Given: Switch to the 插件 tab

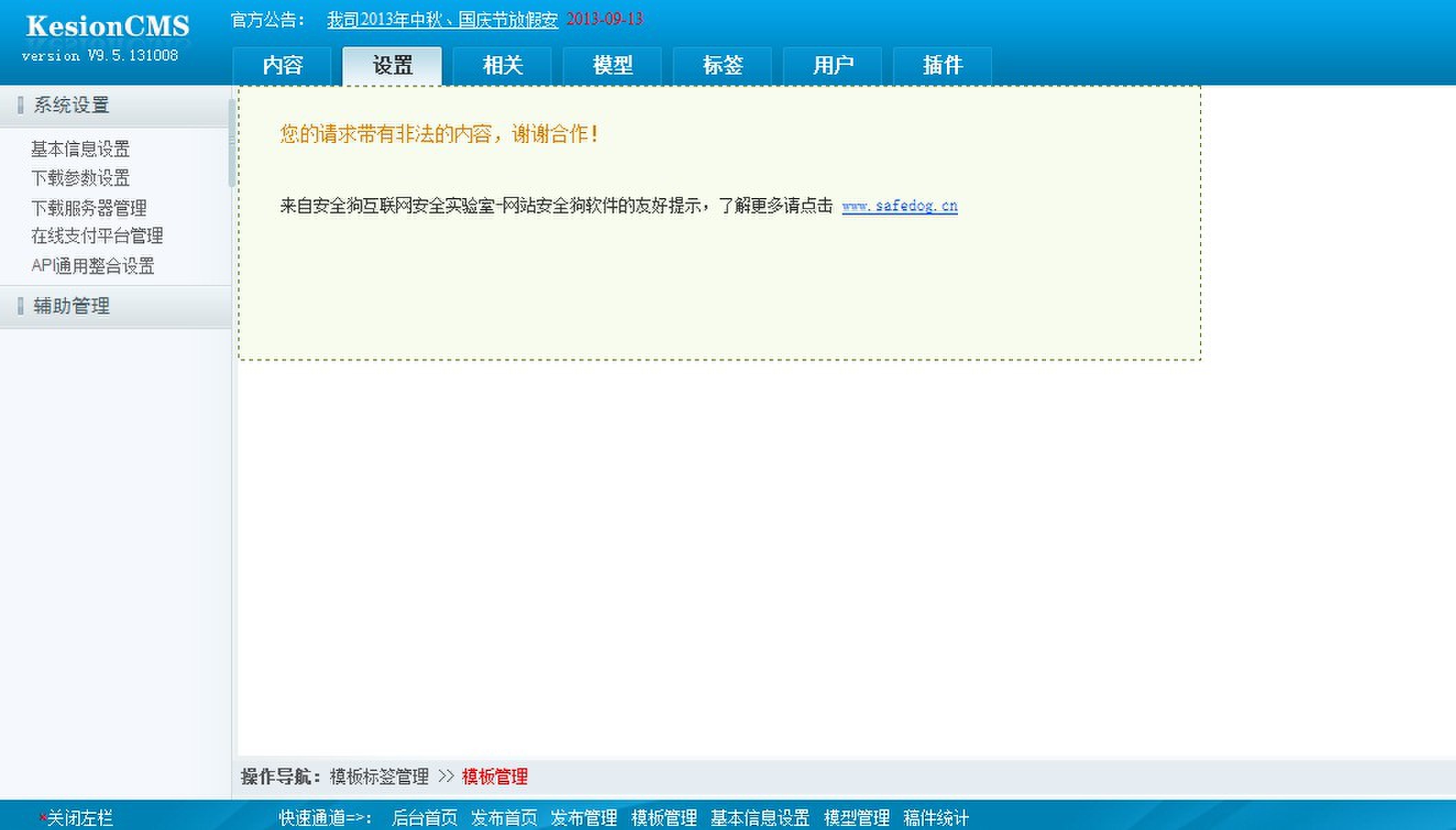Looking at the screenshot, I should [x=943, y=65].
